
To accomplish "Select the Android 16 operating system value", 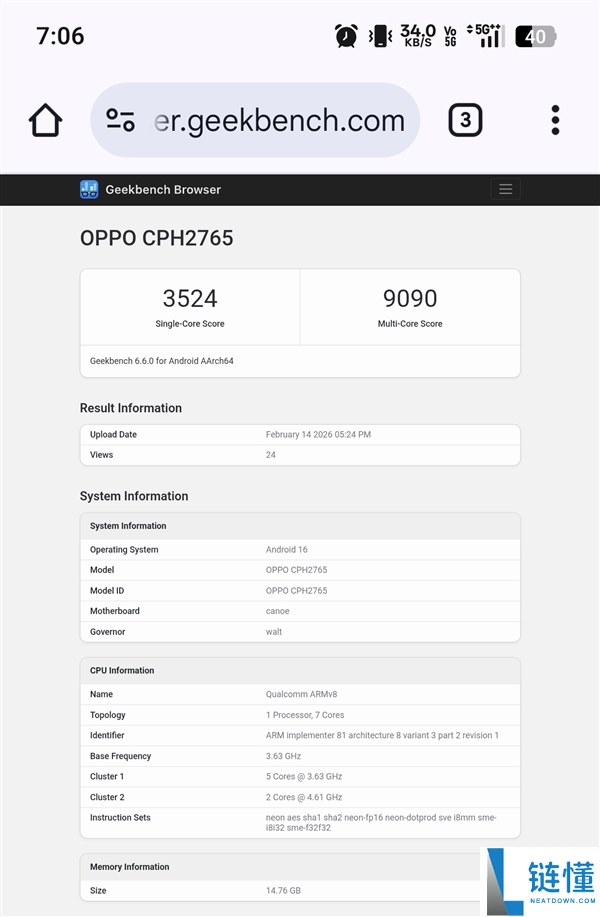I will coord(287,549).
